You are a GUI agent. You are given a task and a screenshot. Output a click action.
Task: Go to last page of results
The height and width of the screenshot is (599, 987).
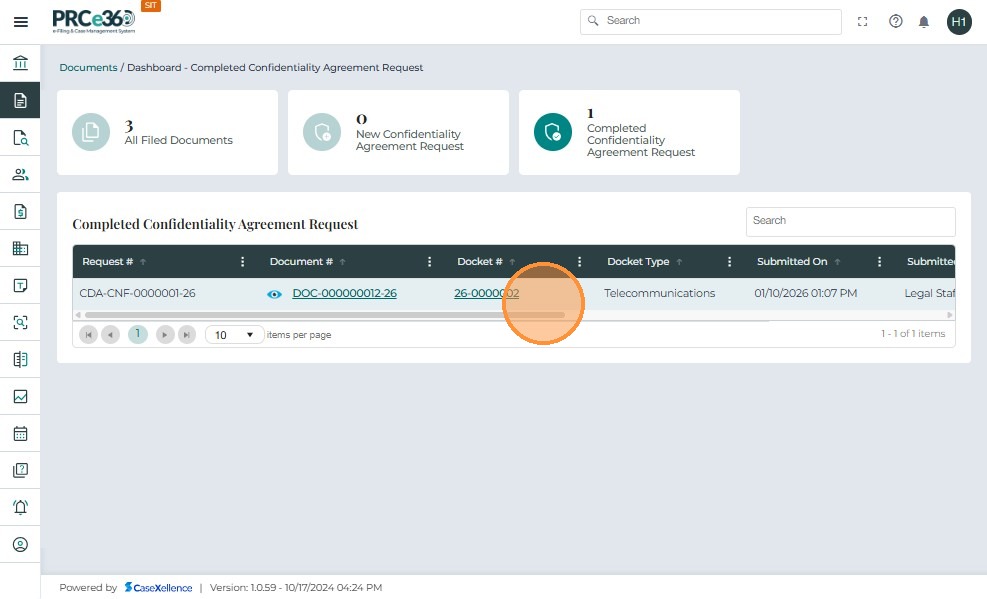click(187, 335)
